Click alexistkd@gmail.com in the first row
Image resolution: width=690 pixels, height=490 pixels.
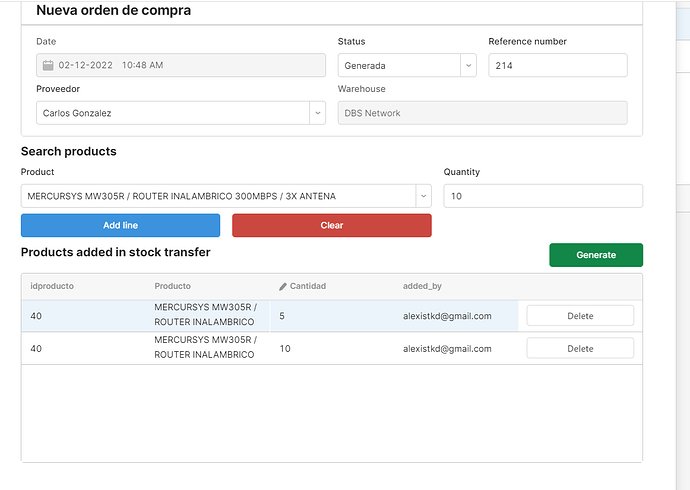447,316
